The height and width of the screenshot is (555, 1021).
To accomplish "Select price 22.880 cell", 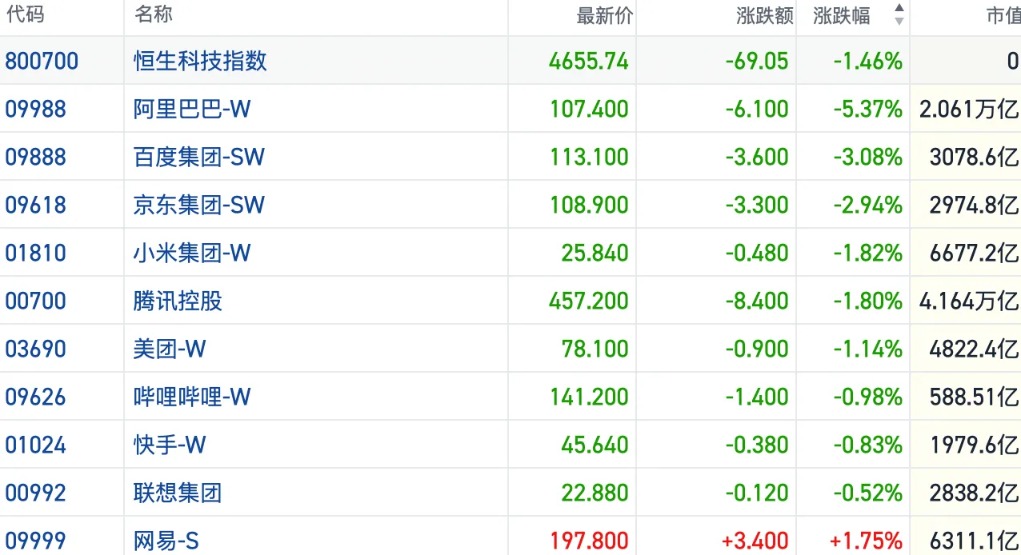I will click(x=595, y=493).
